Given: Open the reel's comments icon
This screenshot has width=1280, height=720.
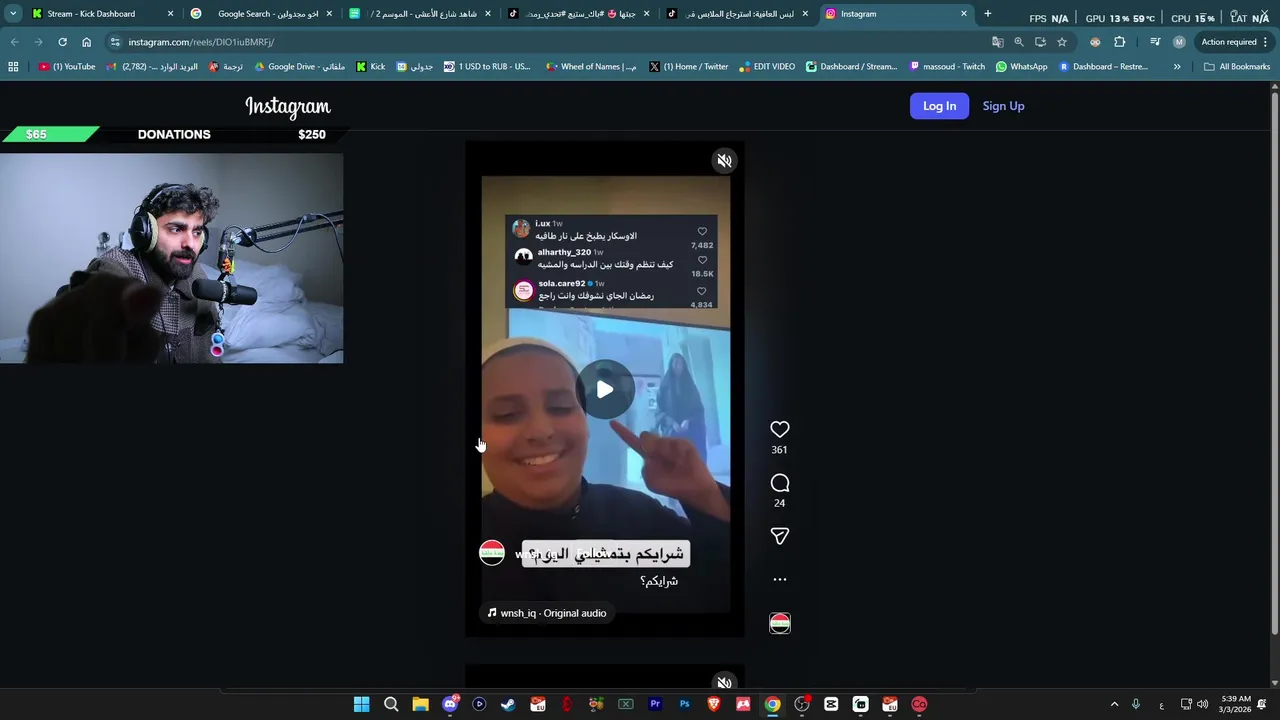Looking at the screenshot, I should (779, 483).
